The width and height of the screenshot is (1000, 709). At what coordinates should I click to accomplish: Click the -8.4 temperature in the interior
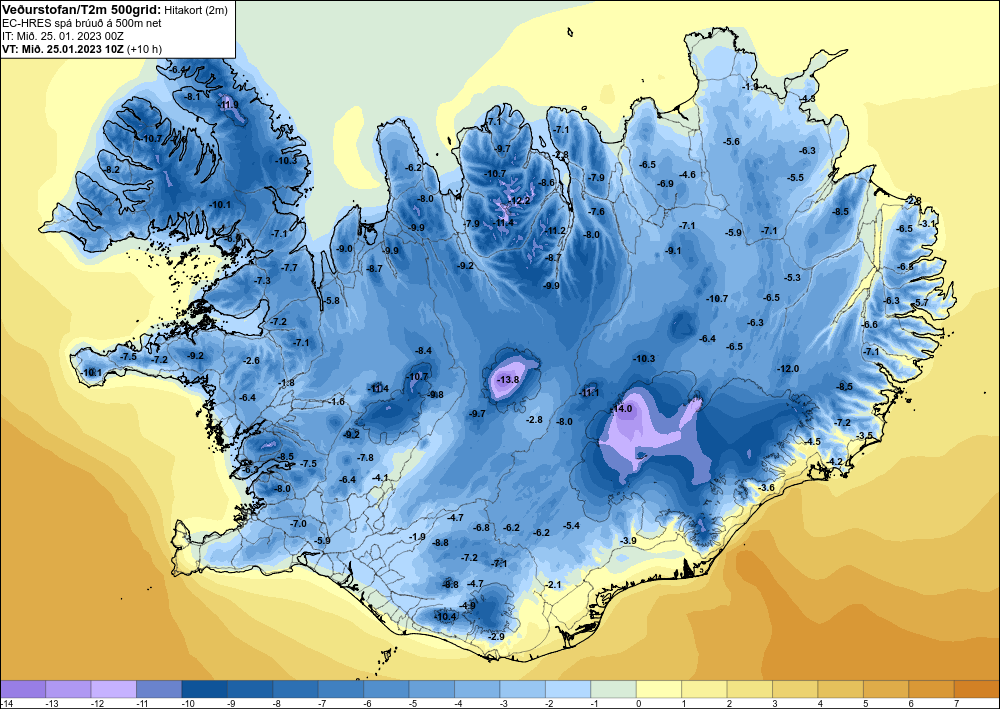click(x=423, y=351)
